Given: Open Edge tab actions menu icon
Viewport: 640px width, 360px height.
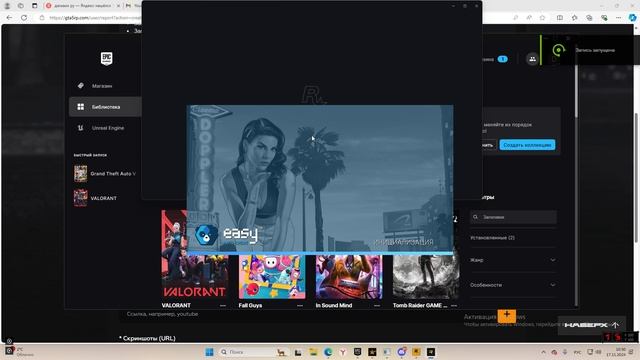Looking at the screenshot, I should [35, 6].
